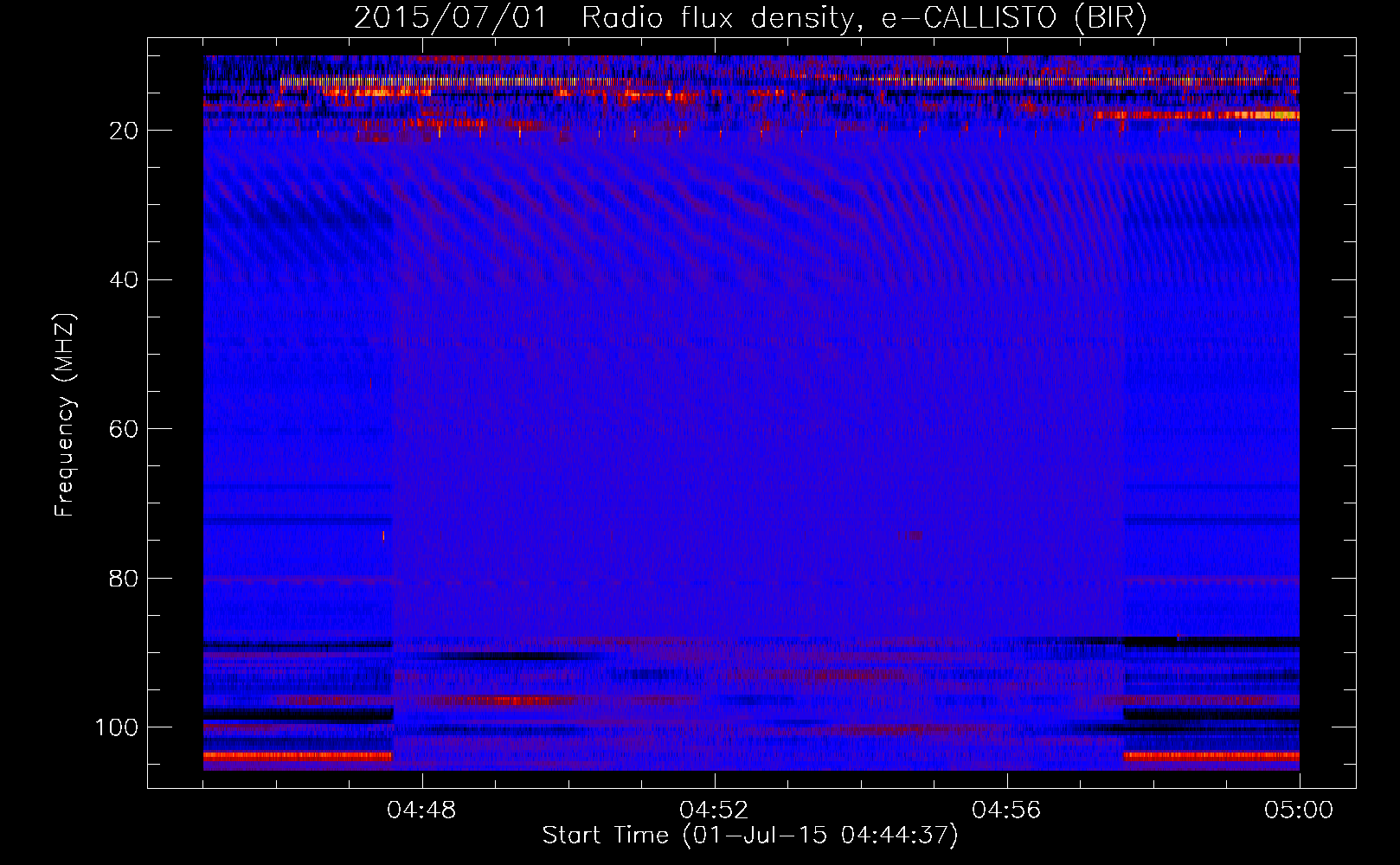1400x865 pixels.
Task: Click the frequency tick label 80
Action: 125,579
